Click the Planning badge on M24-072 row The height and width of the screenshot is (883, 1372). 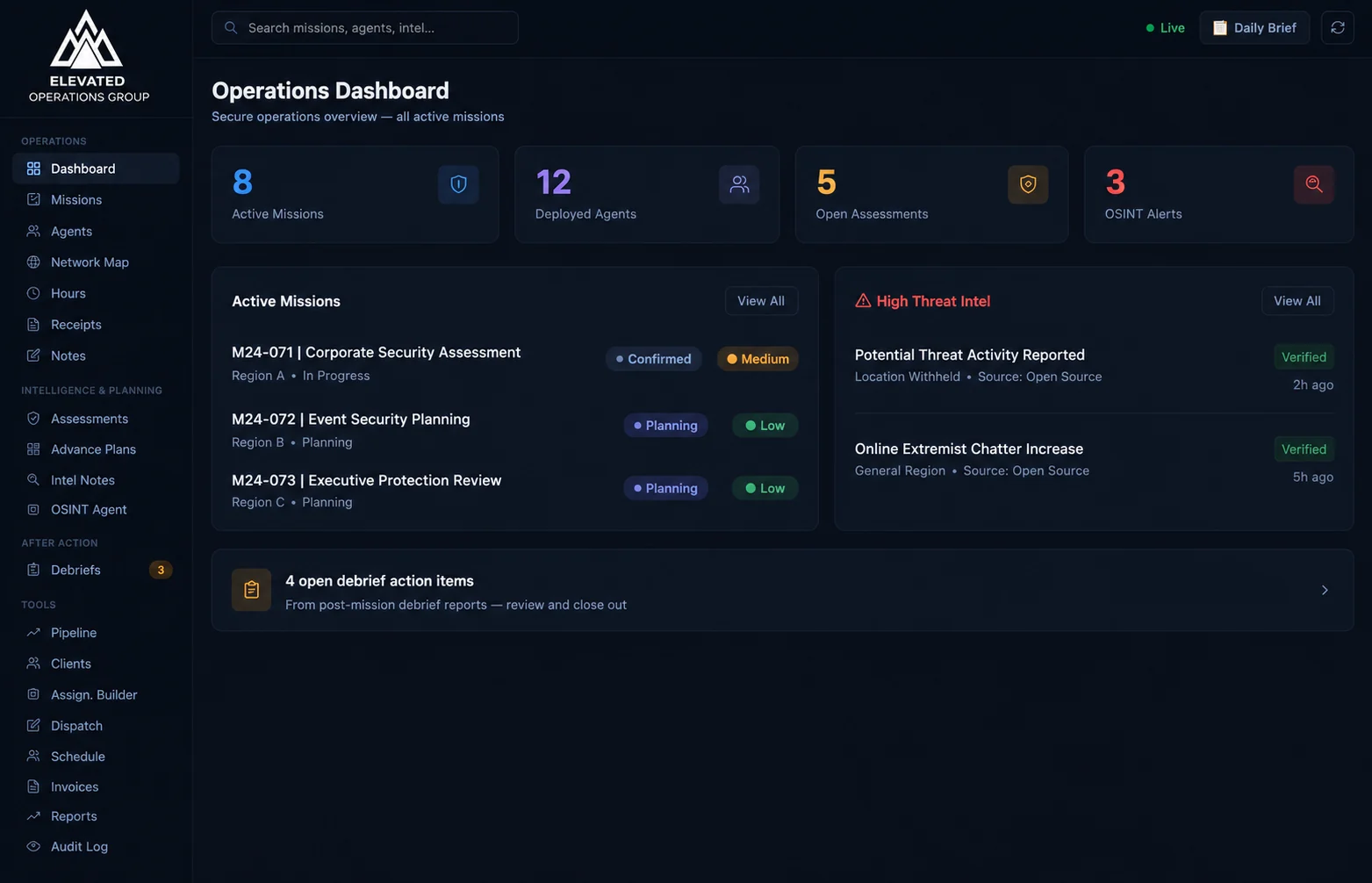point(665,426)
